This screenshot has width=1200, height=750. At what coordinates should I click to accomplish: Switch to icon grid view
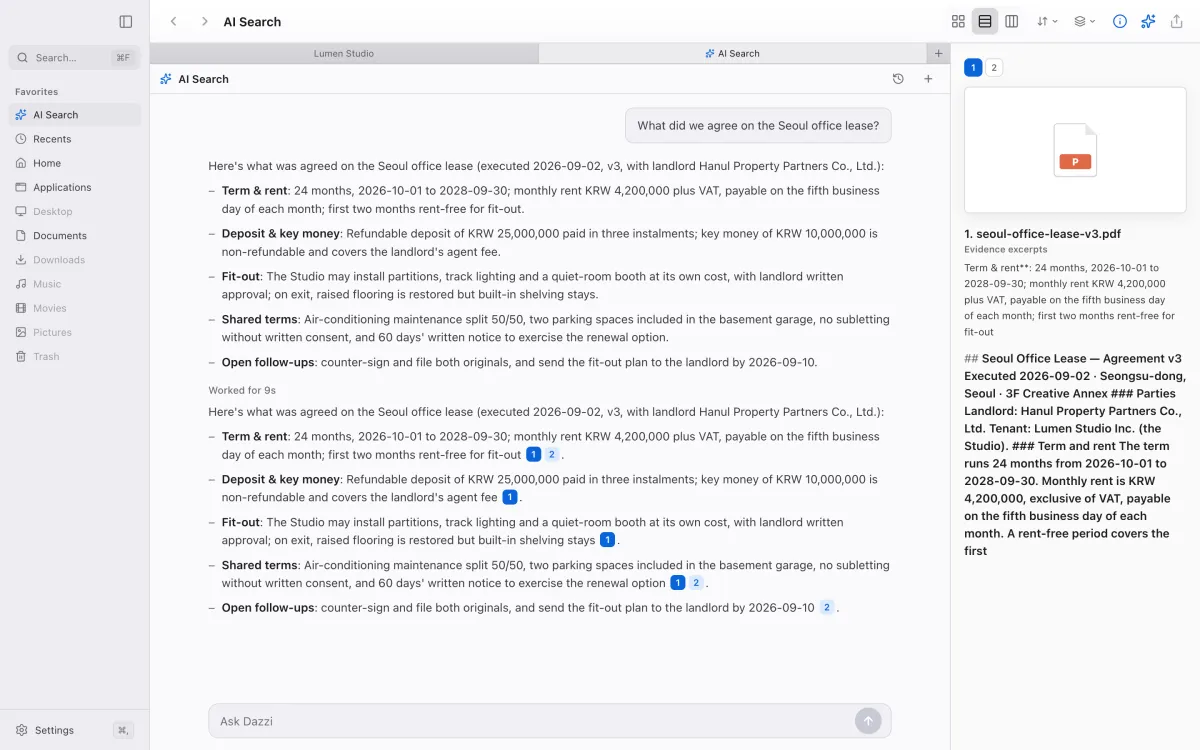958,21
